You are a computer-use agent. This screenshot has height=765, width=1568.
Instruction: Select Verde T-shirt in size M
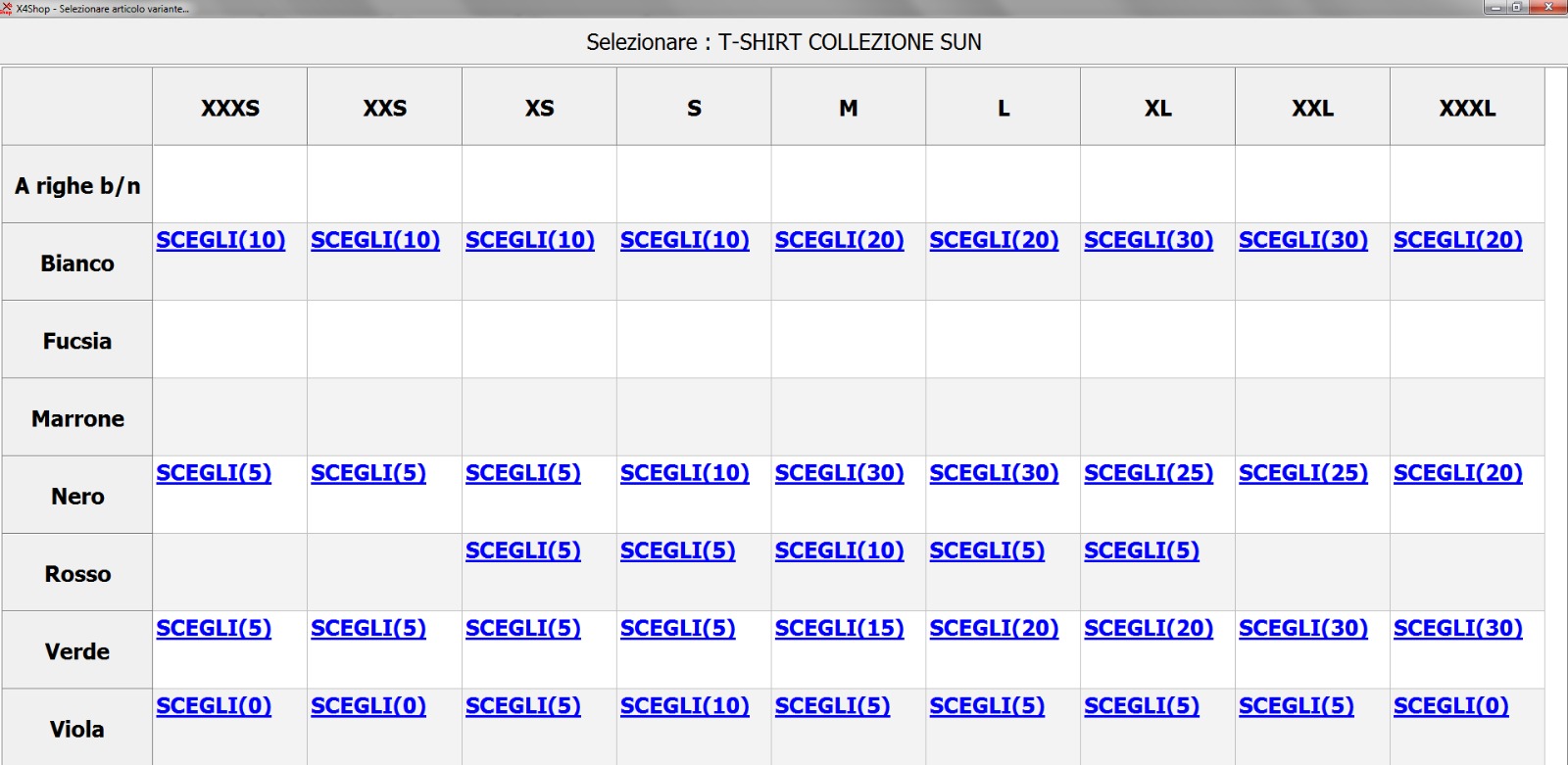tap(839, 628)
